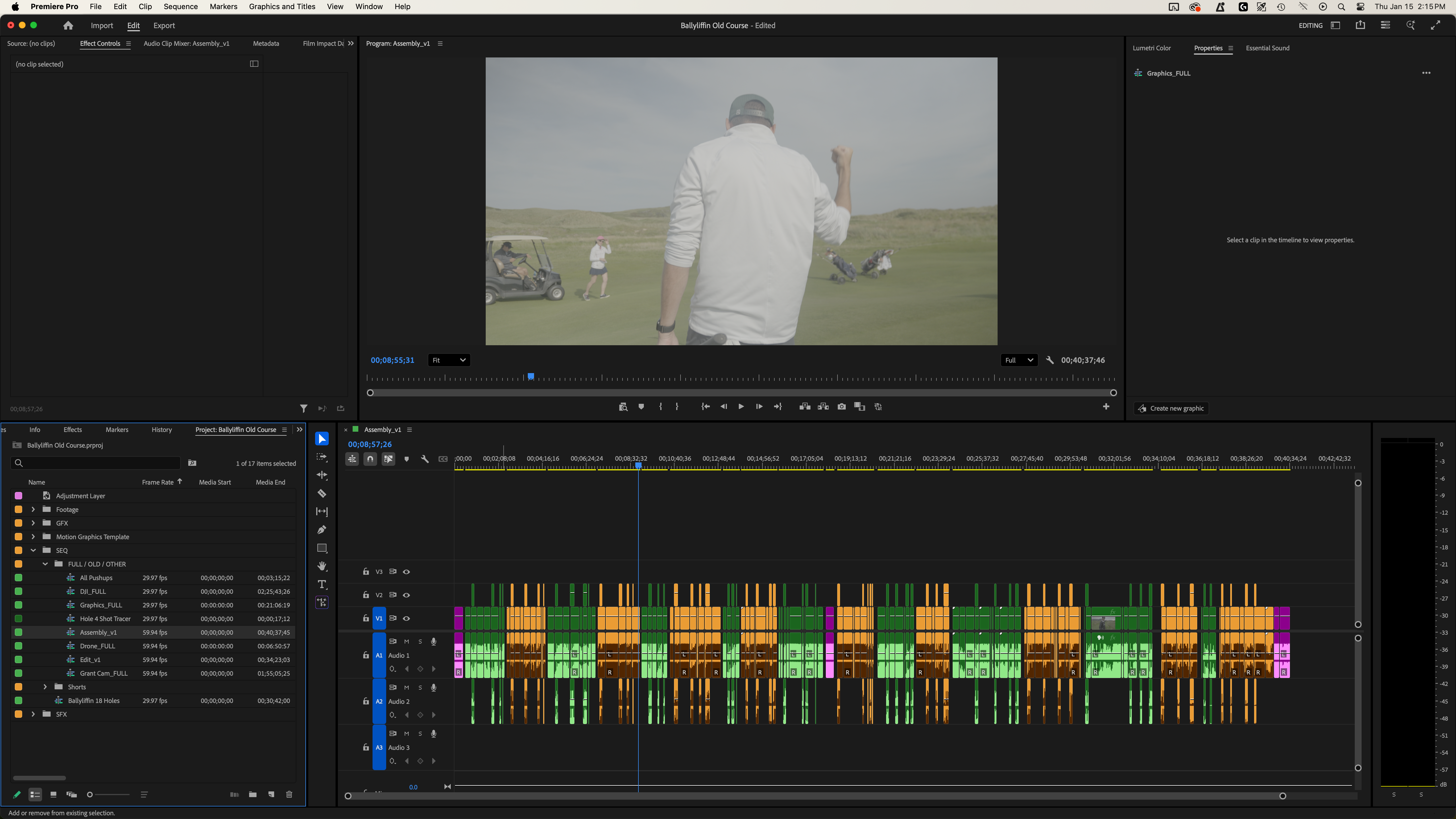
Task: Open the Fit zoom level dropdown
Action: 449,360
